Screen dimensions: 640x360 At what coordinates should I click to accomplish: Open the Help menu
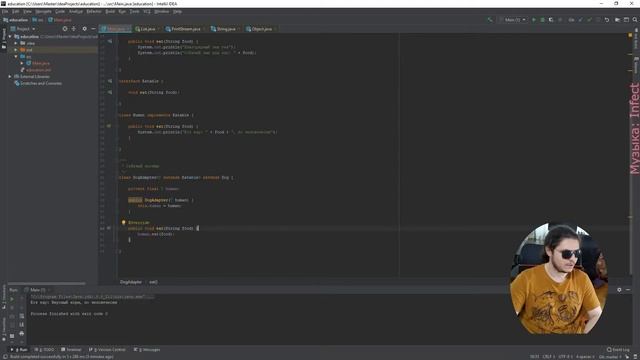(x=177, y=11)
